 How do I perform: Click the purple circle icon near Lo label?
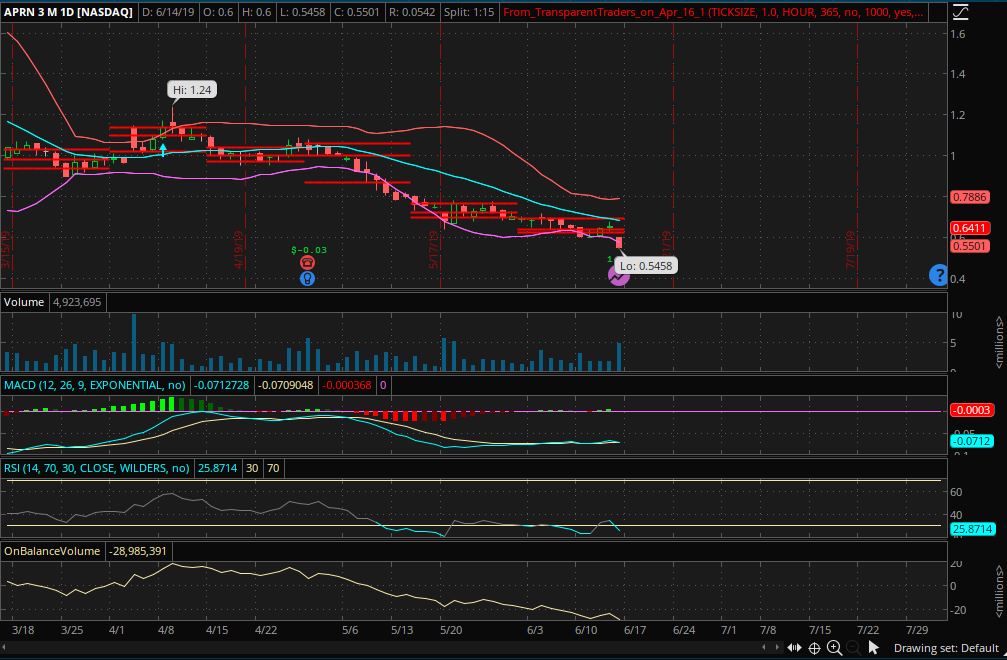coord(618,277)
